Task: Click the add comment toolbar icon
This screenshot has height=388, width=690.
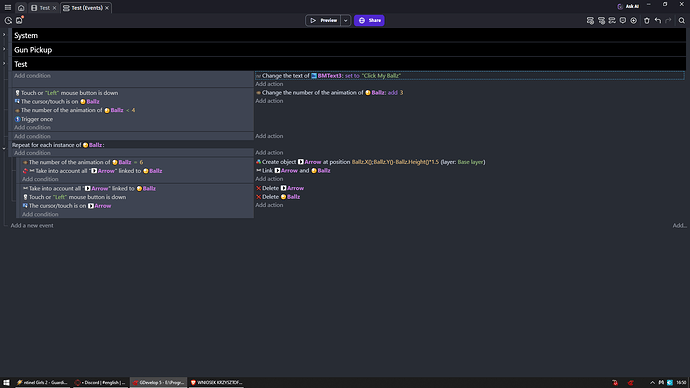Action: [623, 20]
